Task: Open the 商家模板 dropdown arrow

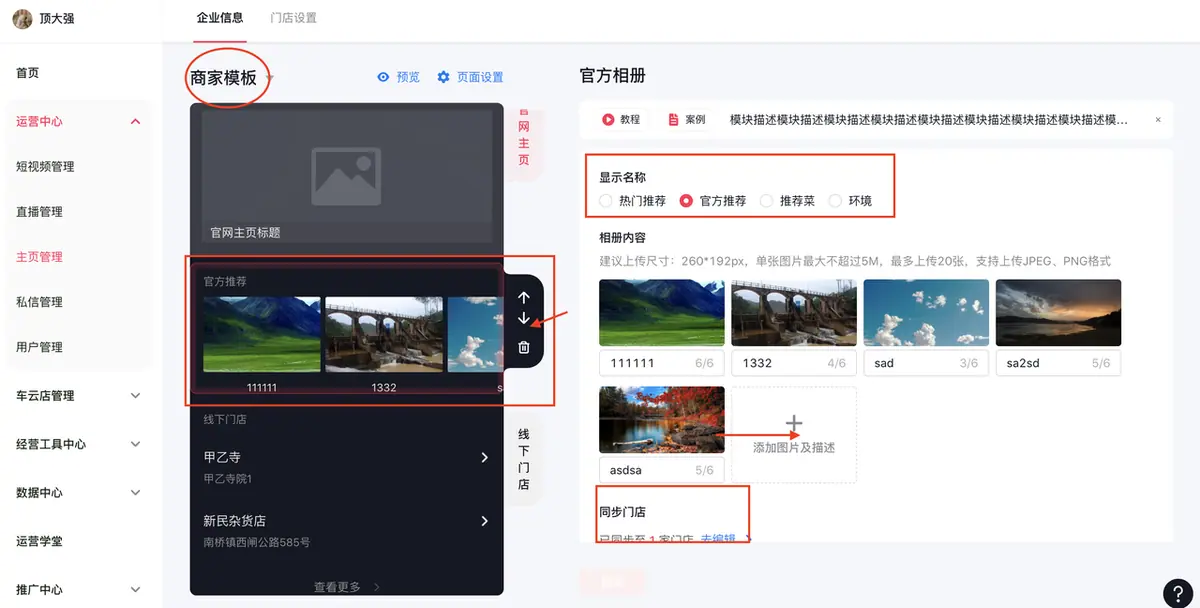Action: click(x=270, y=78)
